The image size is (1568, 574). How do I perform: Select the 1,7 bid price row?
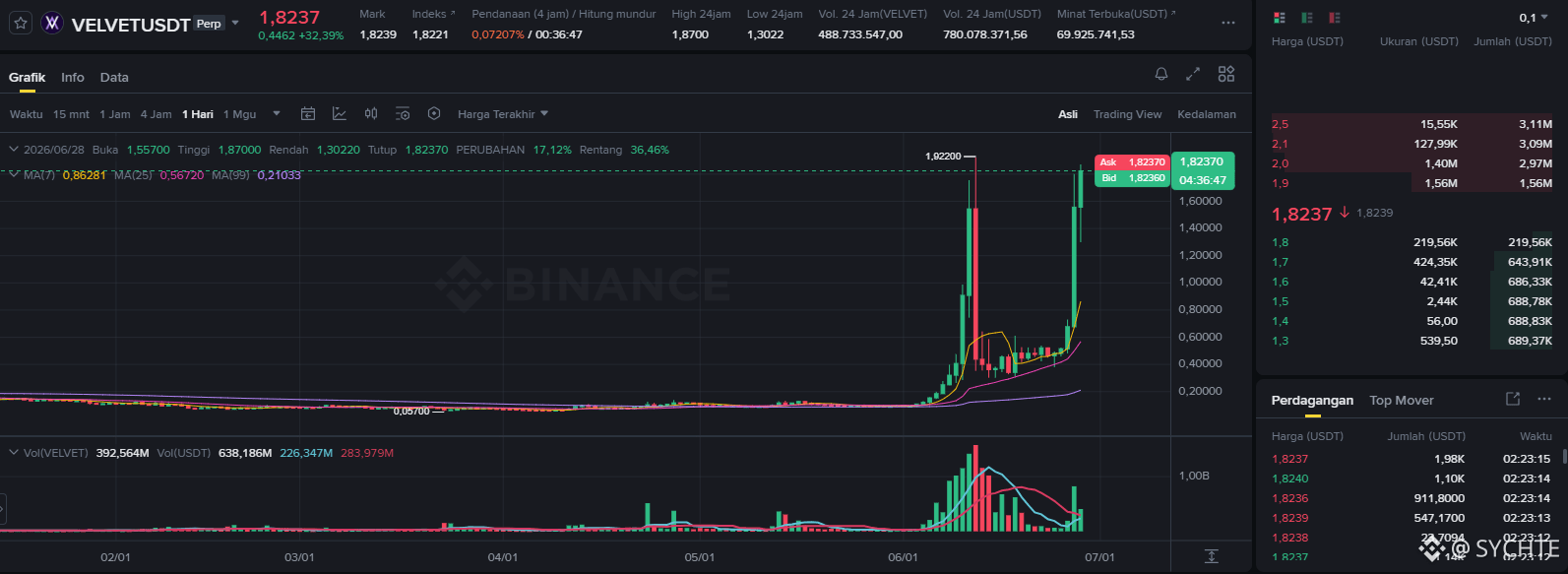tap(1412, 262)
